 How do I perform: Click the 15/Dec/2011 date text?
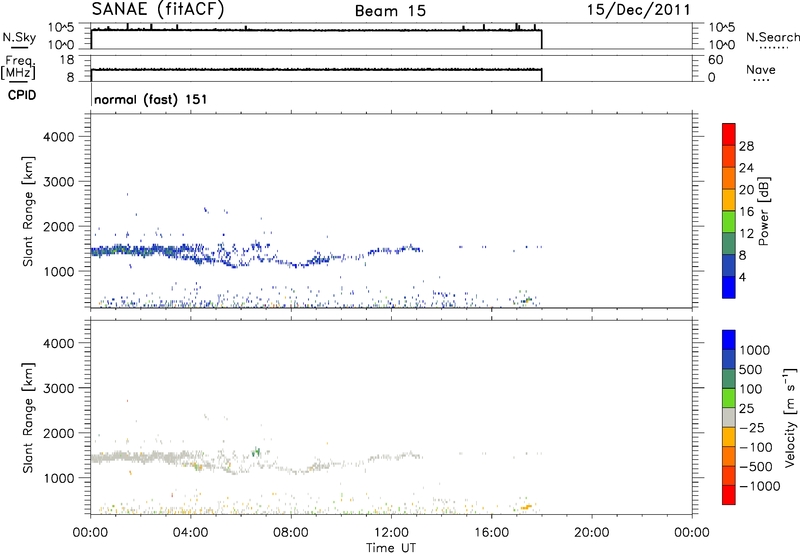pos(638,9)
